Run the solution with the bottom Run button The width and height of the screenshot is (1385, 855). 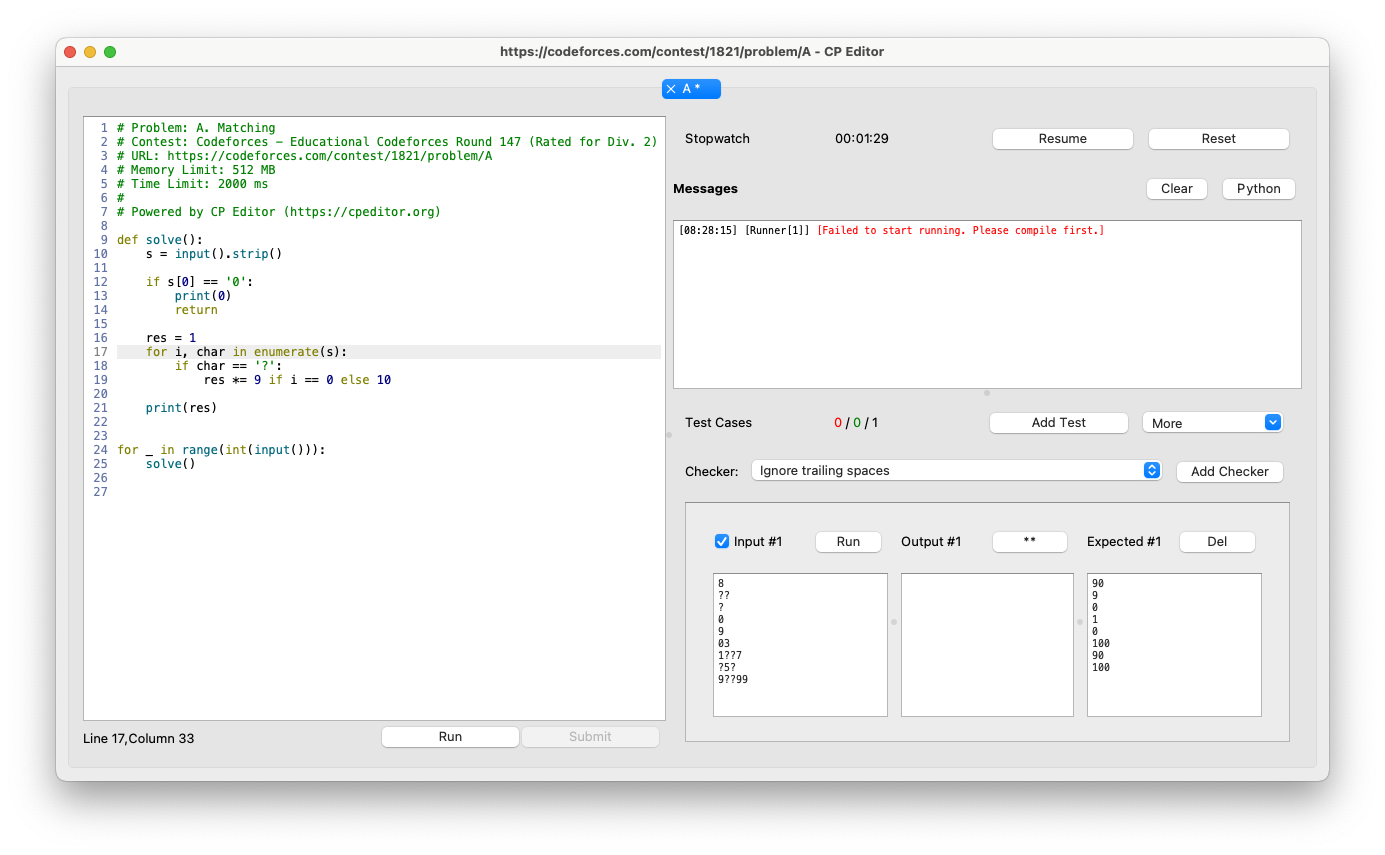click(x=450, y=736)
